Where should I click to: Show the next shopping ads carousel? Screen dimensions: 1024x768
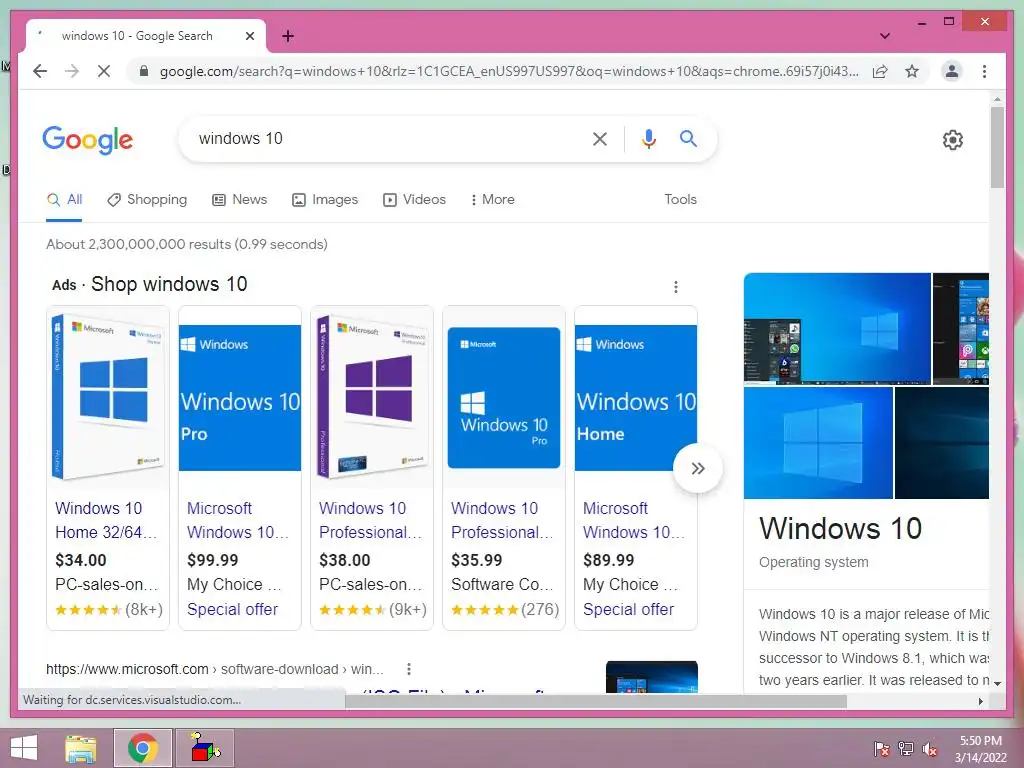click(697, 468)
